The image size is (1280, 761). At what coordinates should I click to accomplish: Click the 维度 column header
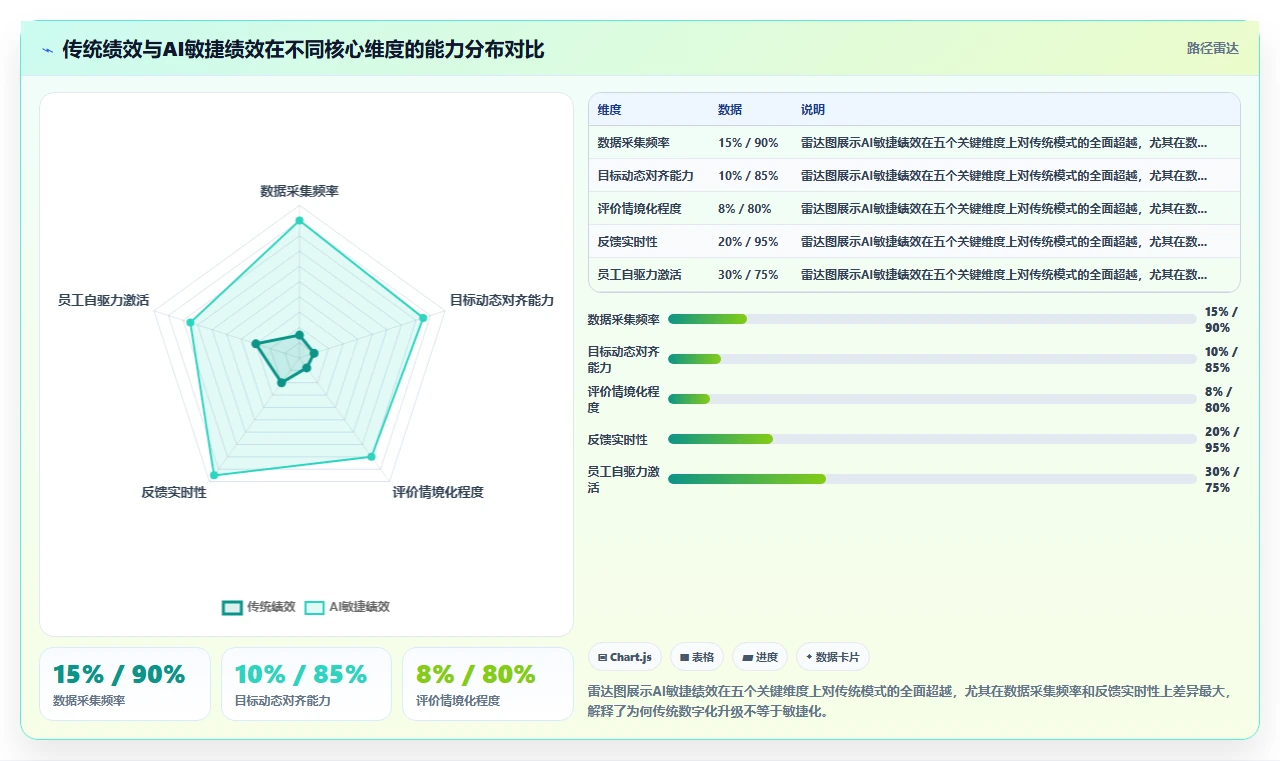click(610, 110)
